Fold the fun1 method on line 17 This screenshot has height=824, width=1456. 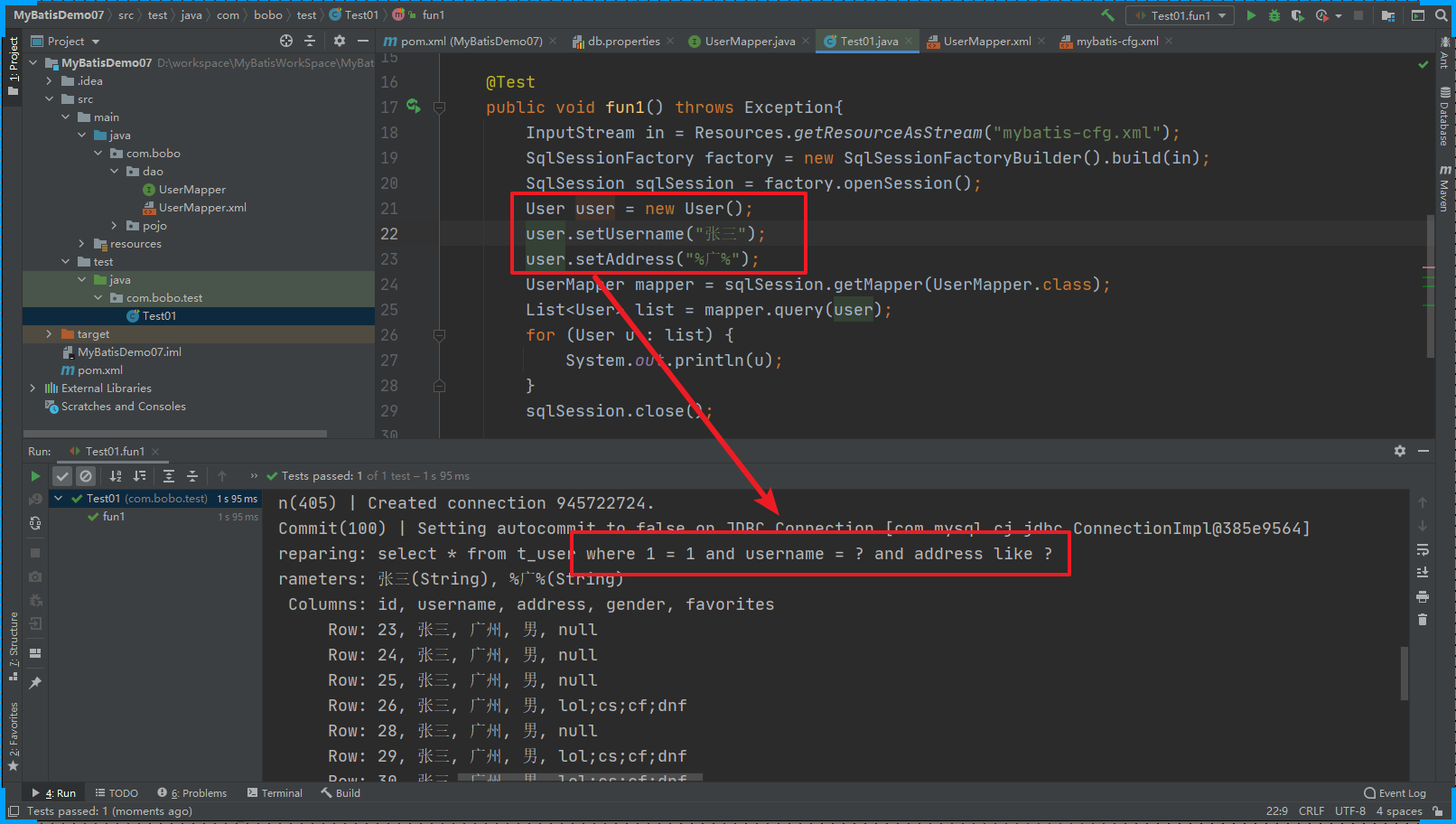pyautogui.click(x=439, y=108)
